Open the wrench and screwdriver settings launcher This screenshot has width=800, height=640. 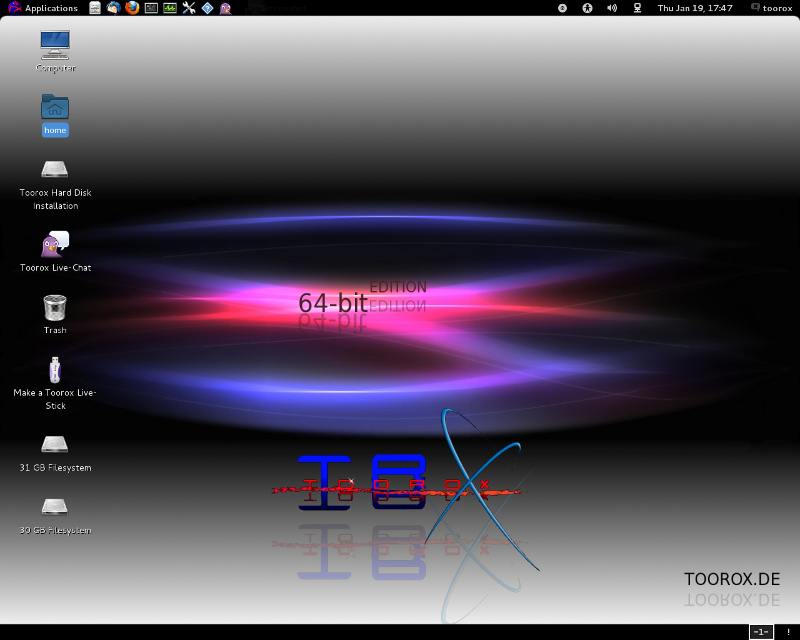(x=189, y=8)
